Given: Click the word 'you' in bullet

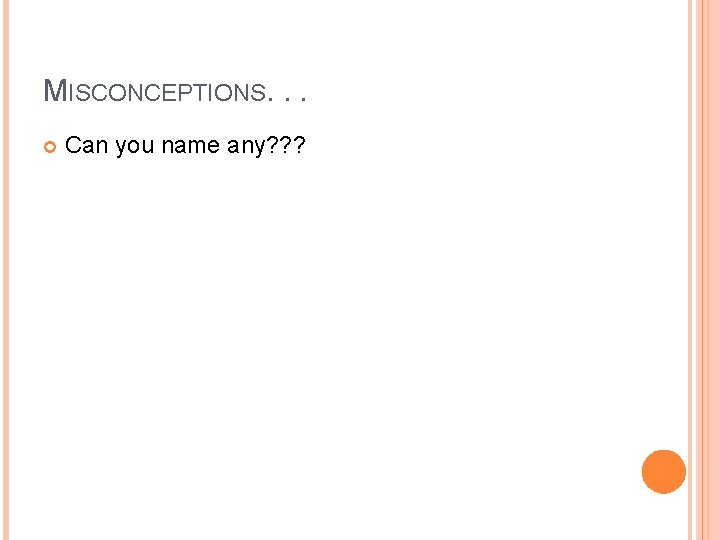Looking at the screenshot, I should [135, 147].
